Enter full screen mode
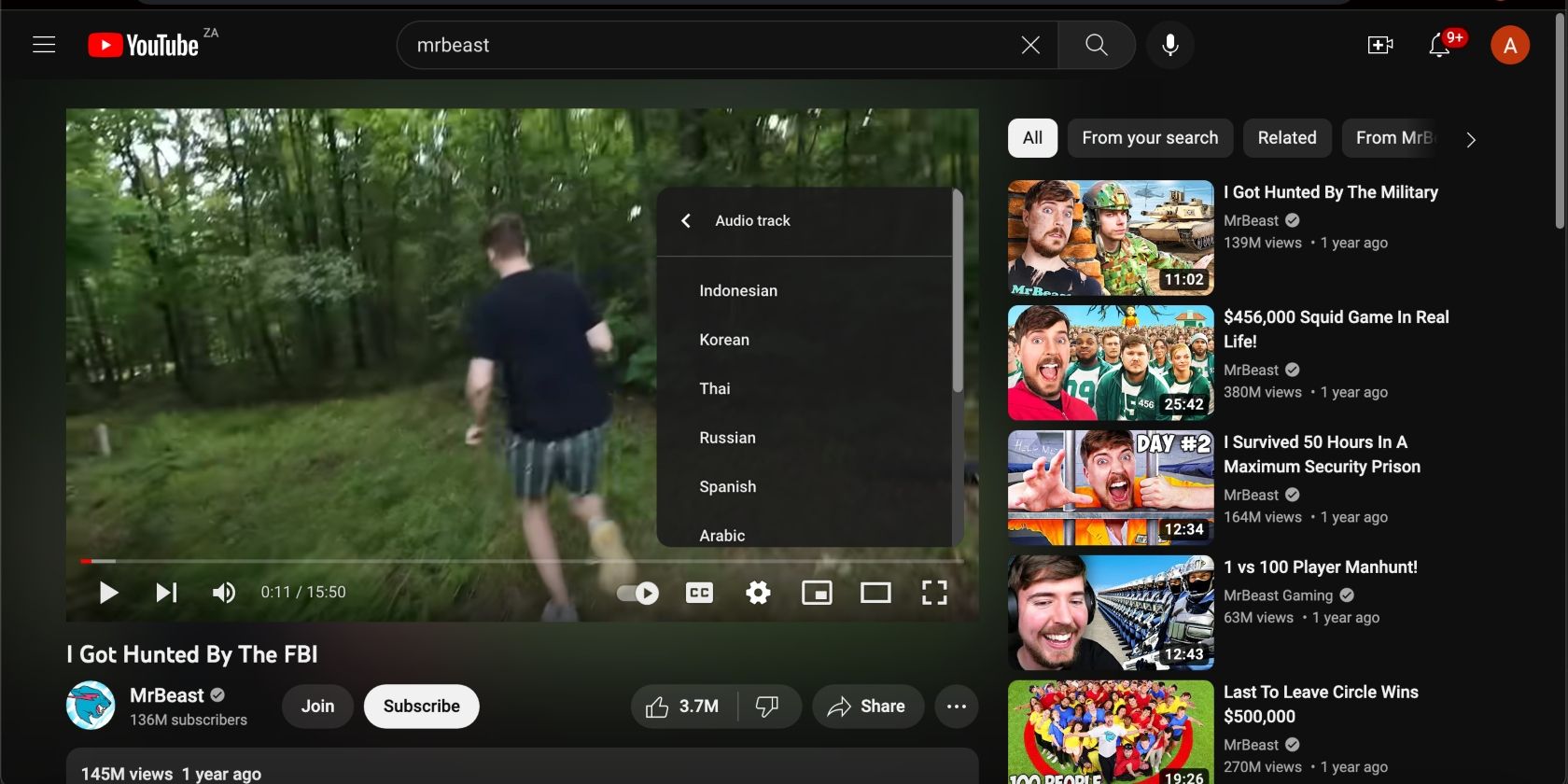This screenshot has height=784, width=1568. tap(934, 593)
